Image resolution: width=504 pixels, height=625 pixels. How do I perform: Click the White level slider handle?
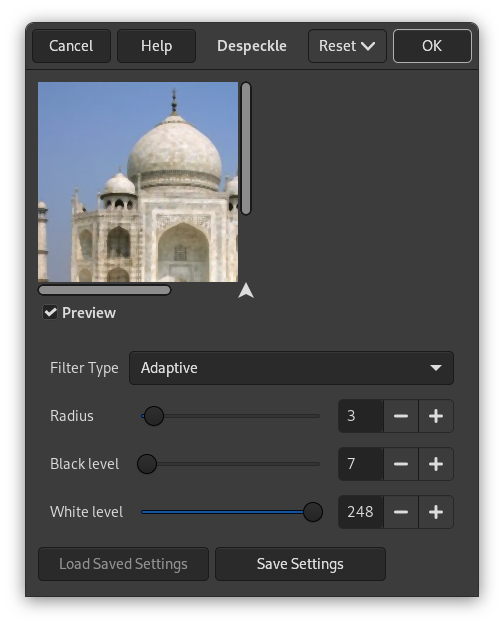(x=313, y=512)
